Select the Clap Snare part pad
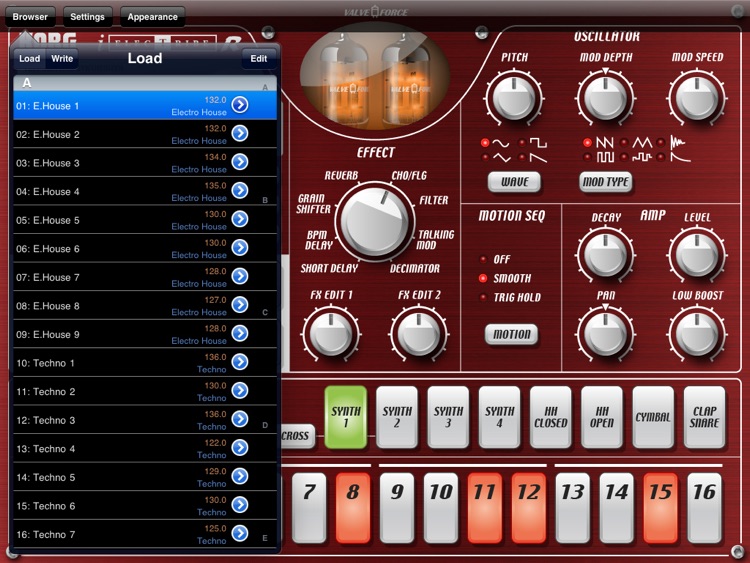 coord(704,416)
